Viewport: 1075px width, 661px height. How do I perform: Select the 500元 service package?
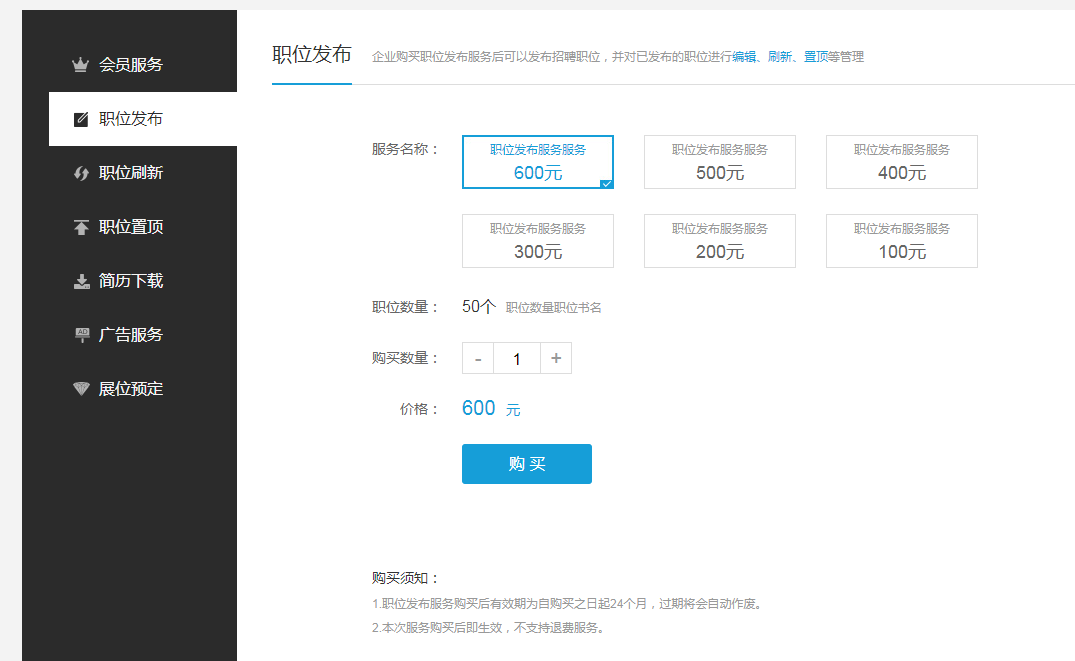pos(720,162)
